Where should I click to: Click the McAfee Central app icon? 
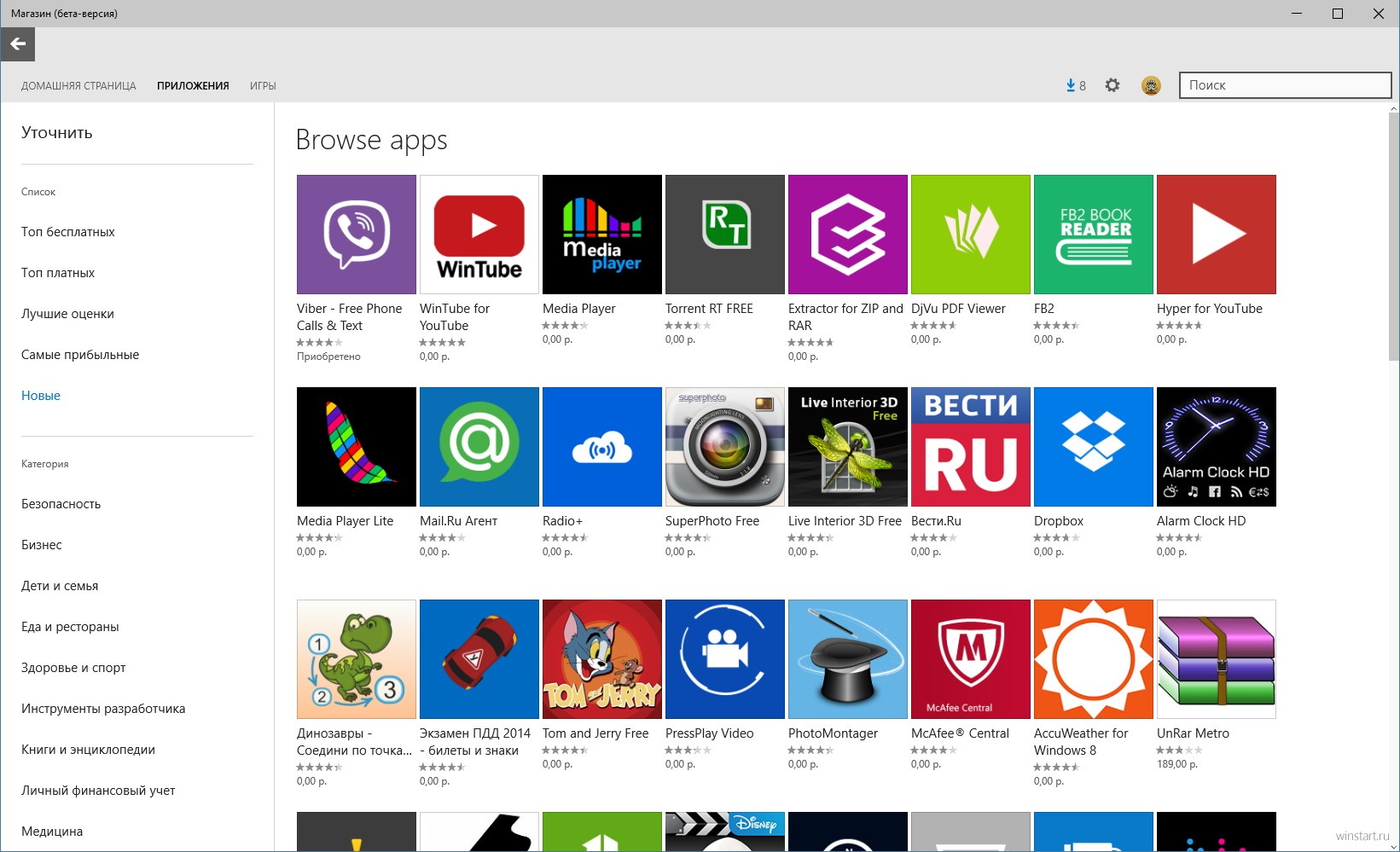pos(971,659)
